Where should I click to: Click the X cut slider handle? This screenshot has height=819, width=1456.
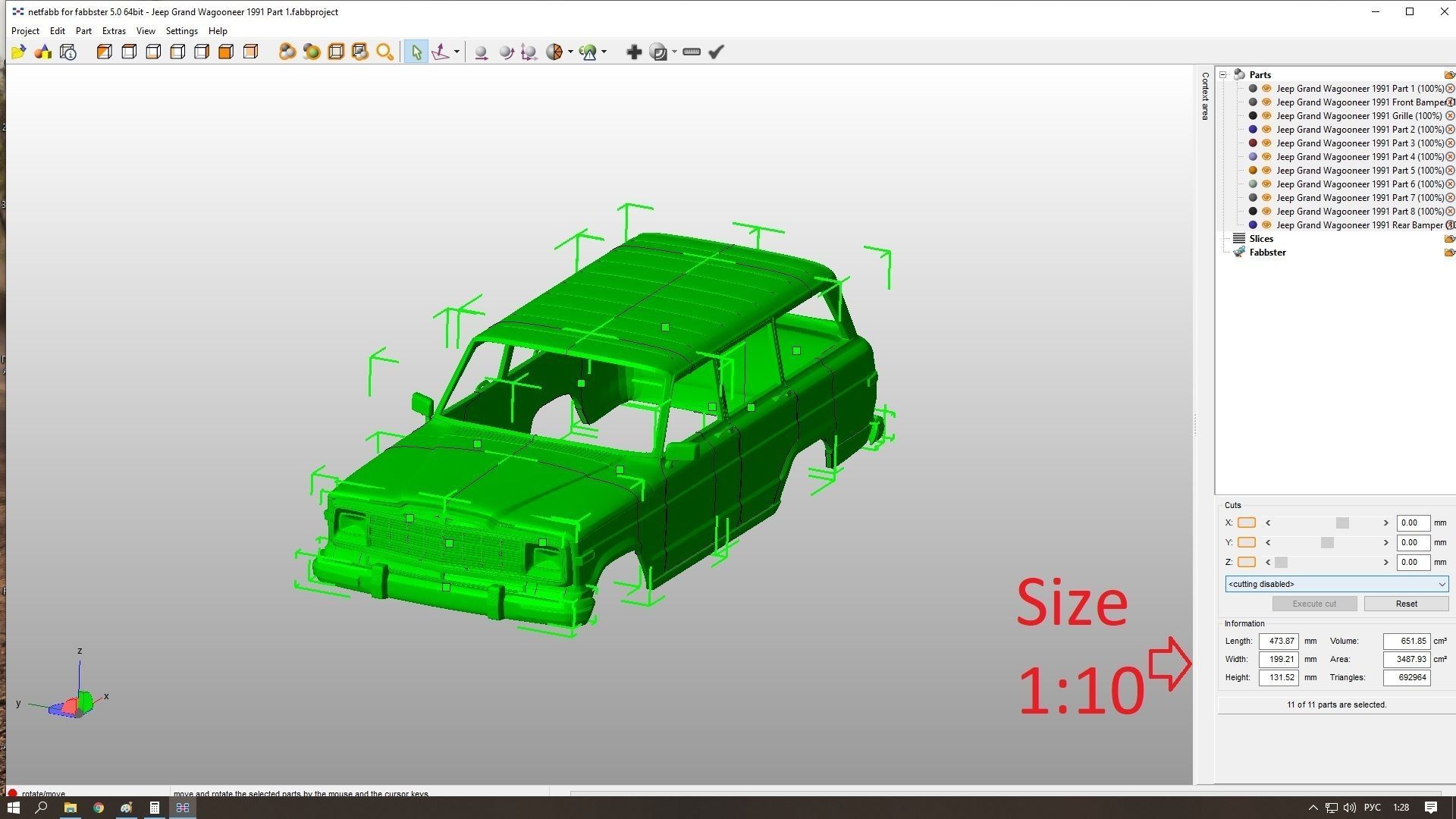pyautogui.click(x=1342, y=522)
